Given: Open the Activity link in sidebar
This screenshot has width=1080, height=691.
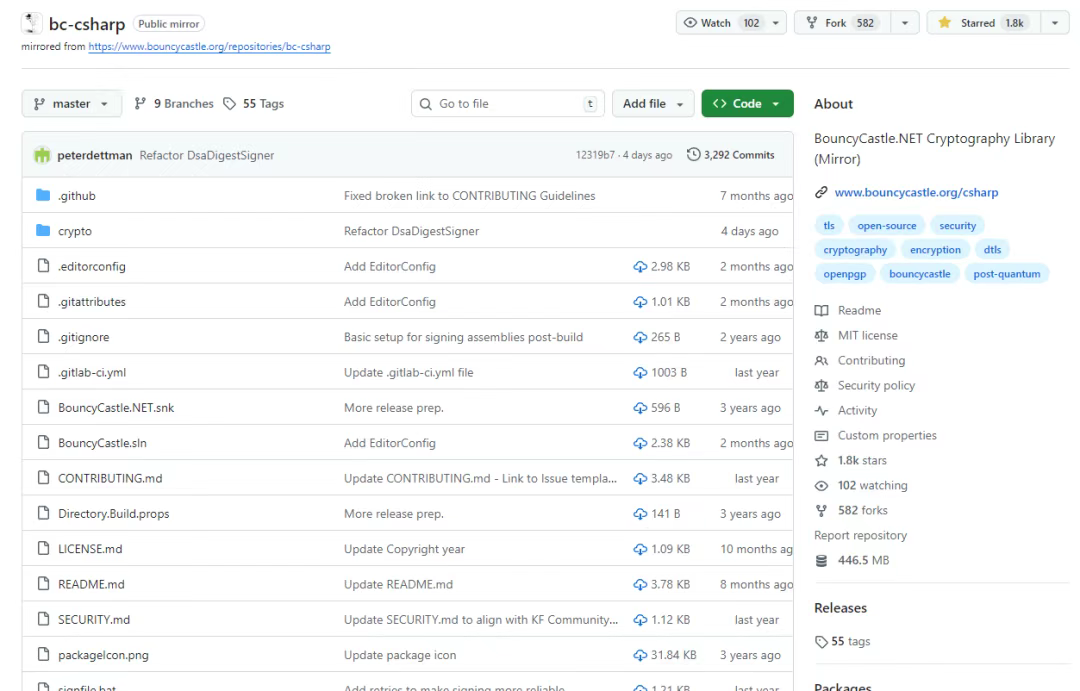Looking at the screenshot, I should pyautogui.click(x=857, y=411).
